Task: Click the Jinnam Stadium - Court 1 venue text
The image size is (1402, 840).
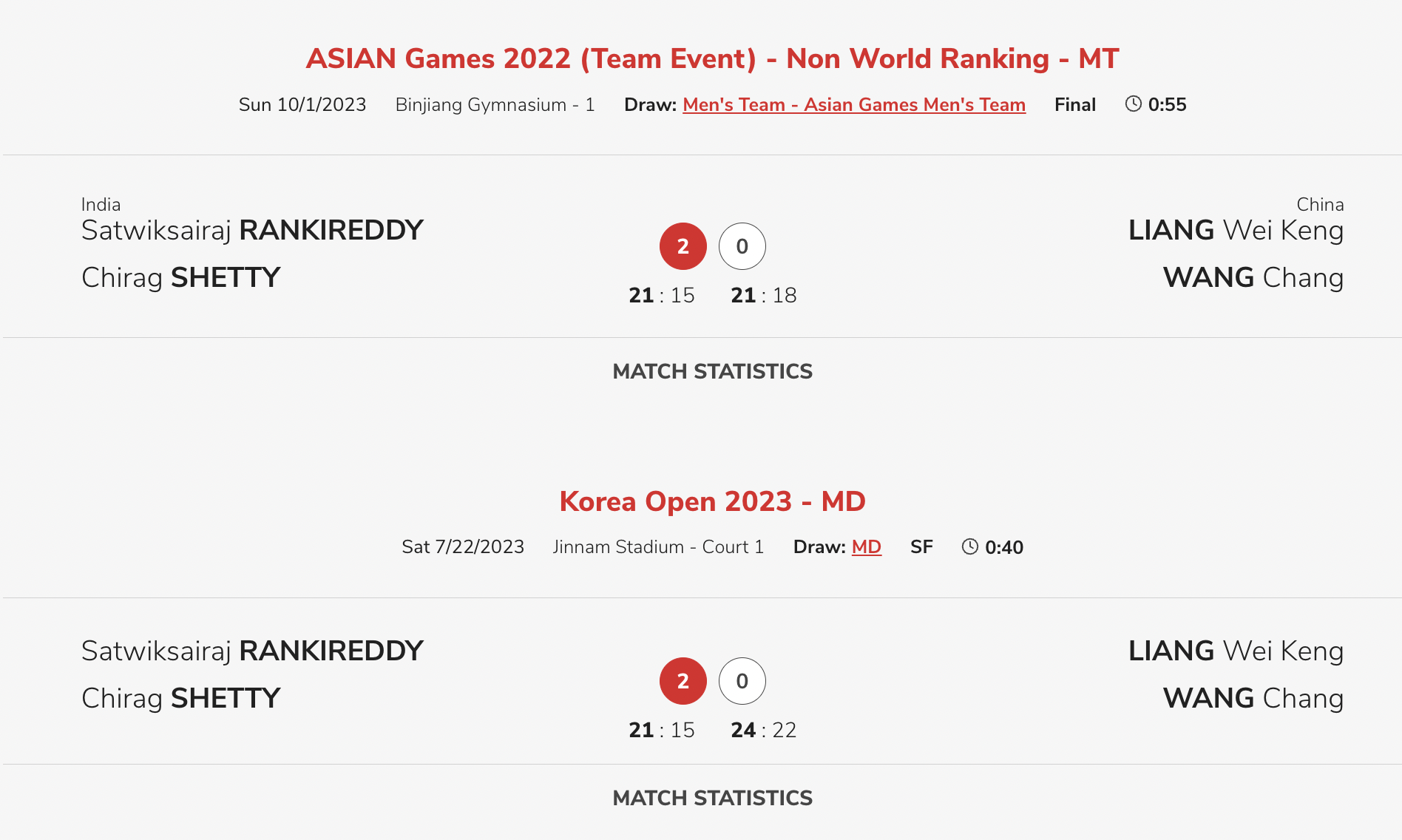Action: (x=657, y=547)
